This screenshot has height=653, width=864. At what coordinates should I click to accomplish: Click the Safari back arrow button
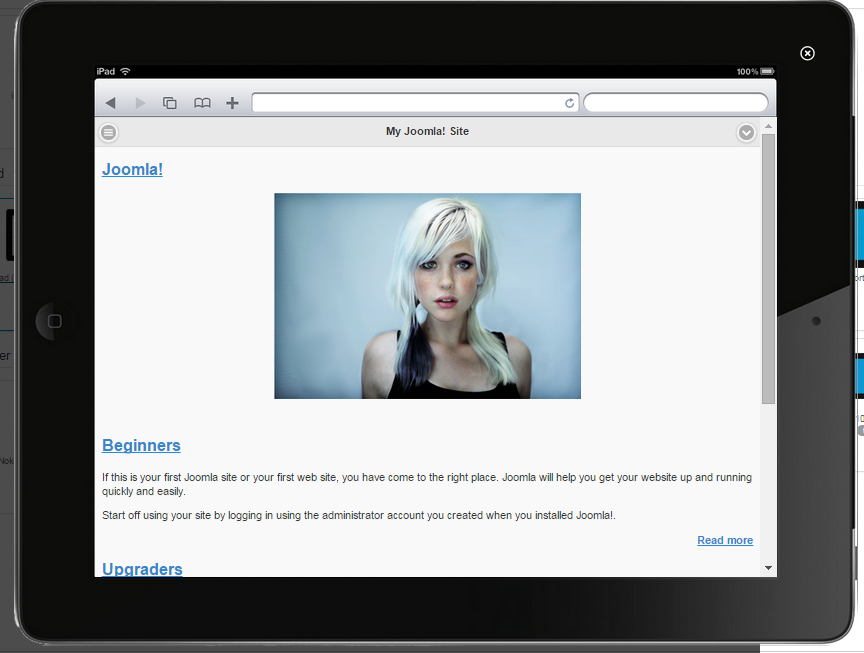click(111, 103)
